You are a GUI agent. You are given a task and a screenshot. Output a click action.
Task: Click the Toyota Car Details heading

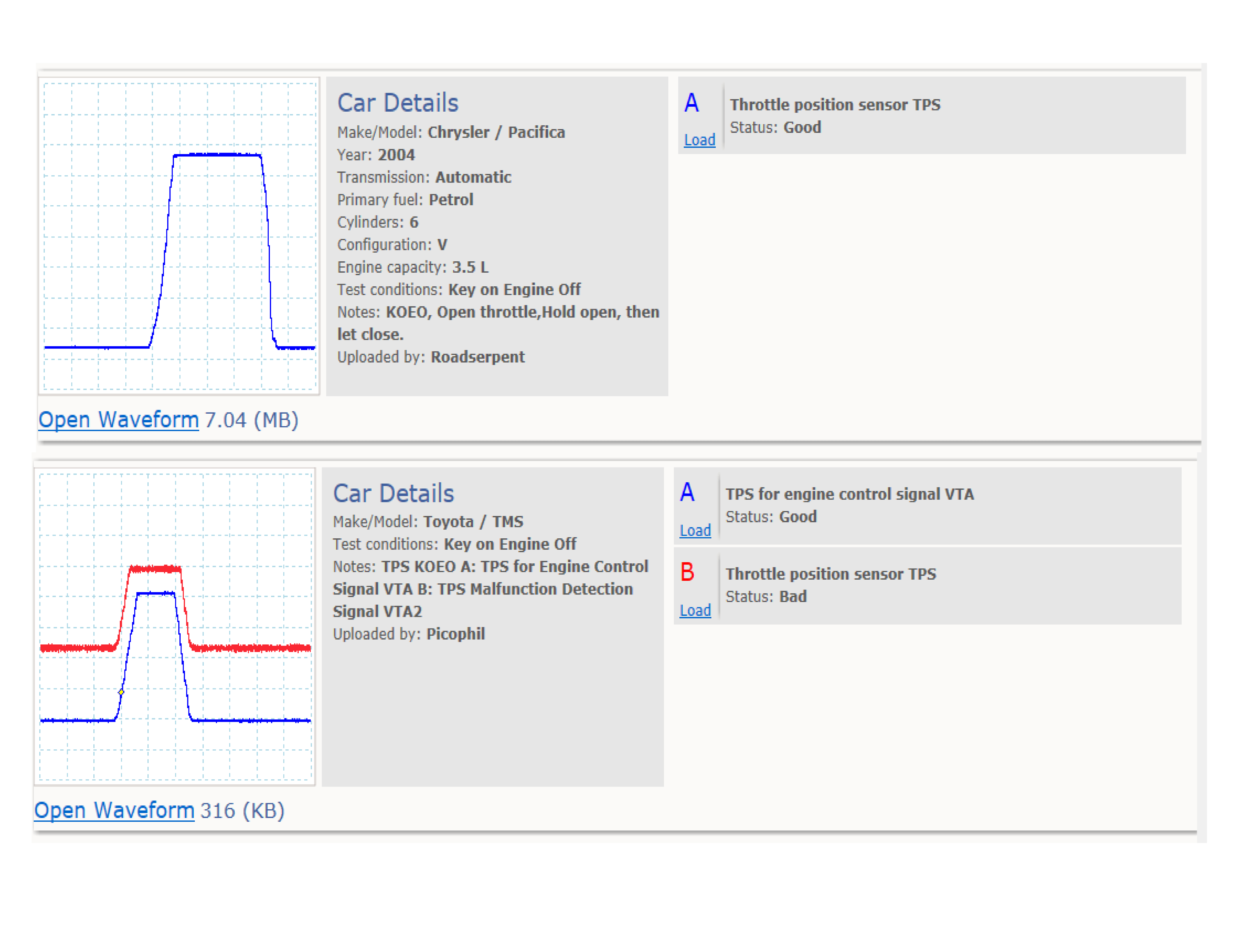(394, 494)
